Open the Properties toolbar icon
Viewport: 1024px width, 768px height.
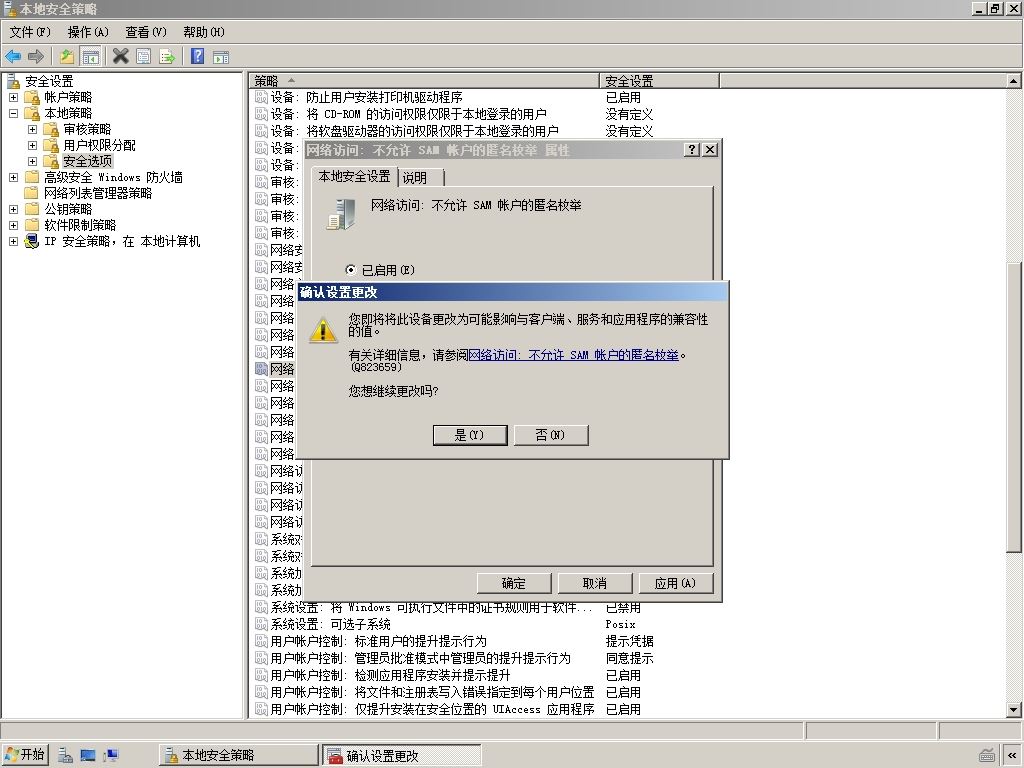pyautogui.click(x=144, y=57)
